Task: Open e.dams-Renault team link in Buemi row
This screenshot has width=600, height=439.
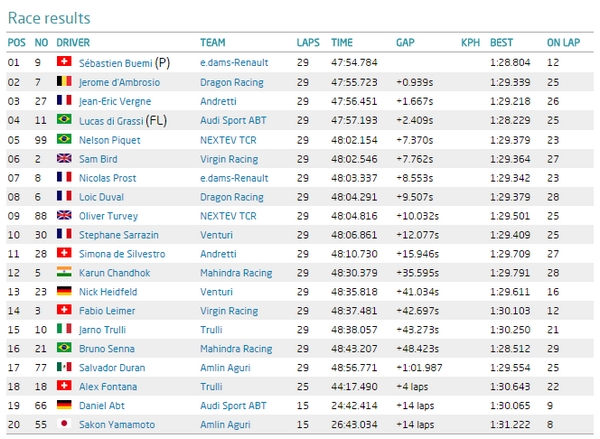Action: point(234,62)
